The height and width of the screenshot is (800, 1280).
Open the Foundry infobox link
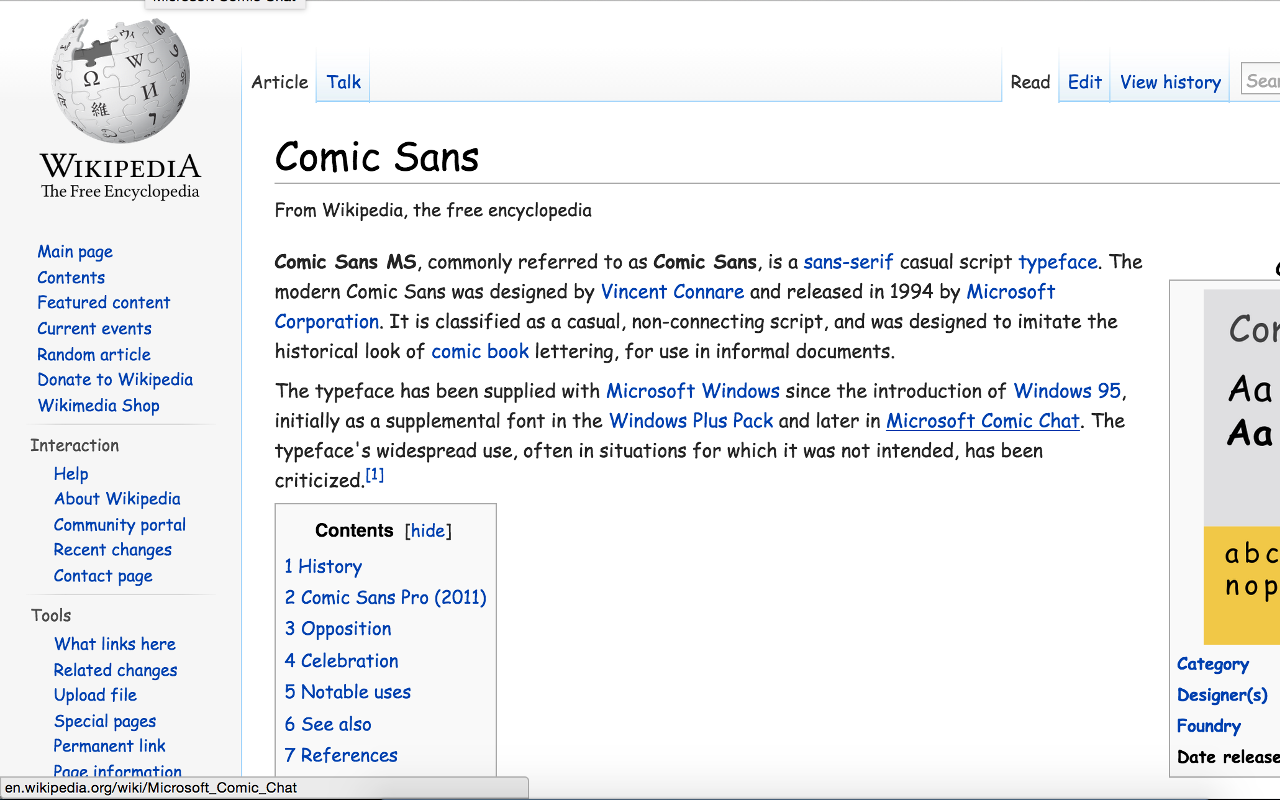pos(1209,726)
